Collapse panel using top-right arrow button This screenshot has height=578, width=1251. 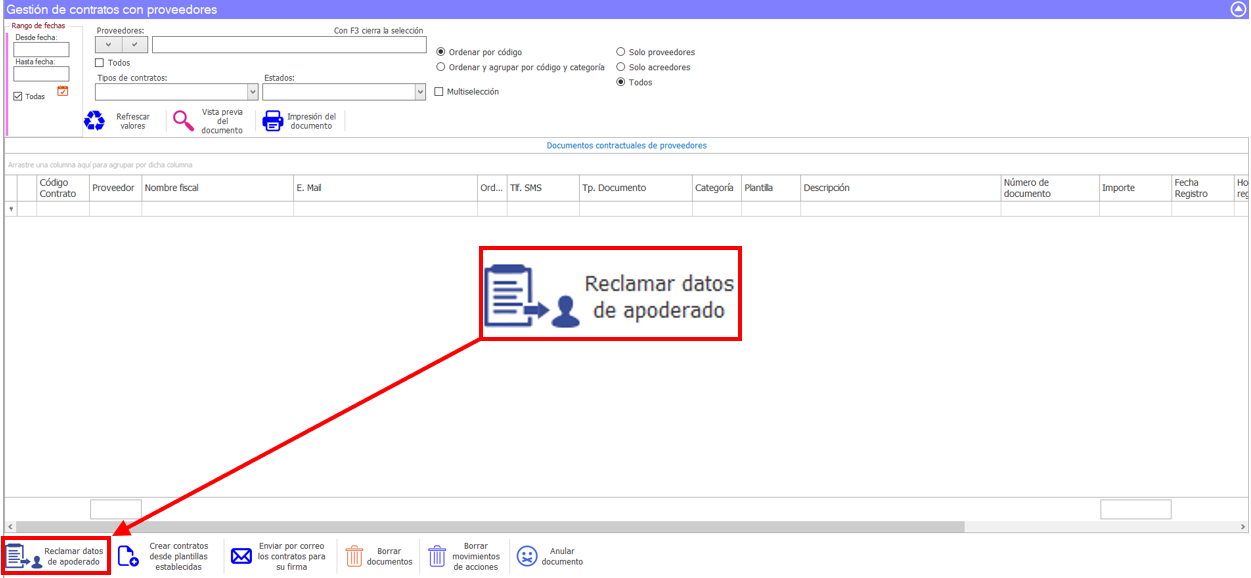pyautogui.click(x=1237, y=9)
